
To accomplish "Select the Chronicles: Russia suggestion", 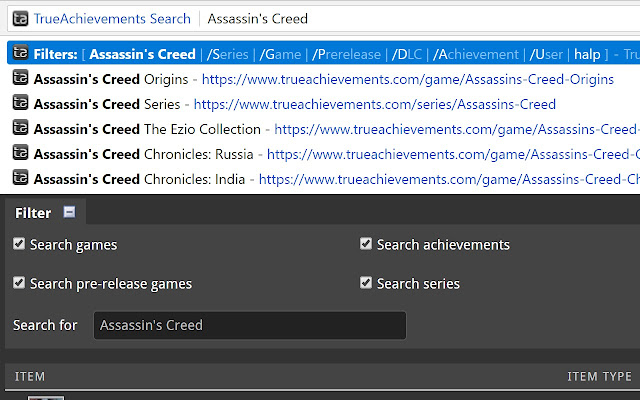I will (x=323, y=154).
